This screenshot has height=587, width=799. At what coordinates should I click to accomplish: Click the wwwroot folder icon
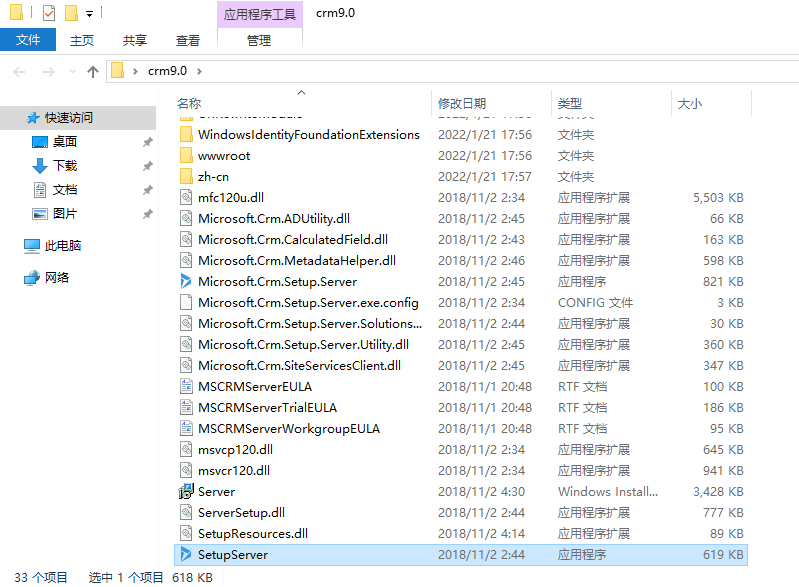186,155
